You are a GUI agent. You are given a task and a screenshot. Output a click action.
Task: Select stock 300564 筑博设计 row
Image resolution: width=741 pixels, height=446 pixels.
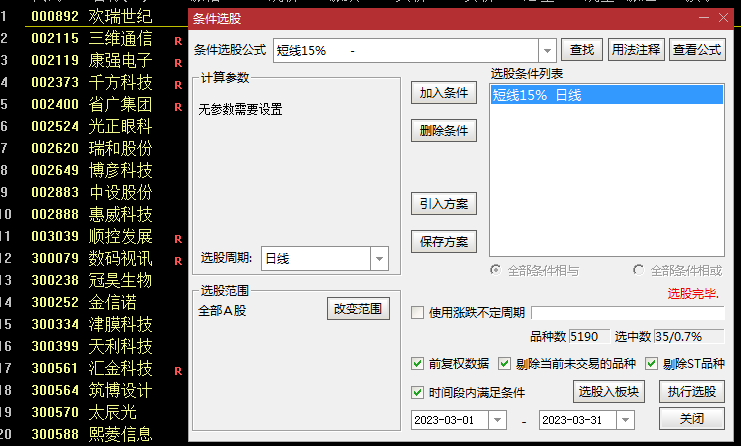92,390
